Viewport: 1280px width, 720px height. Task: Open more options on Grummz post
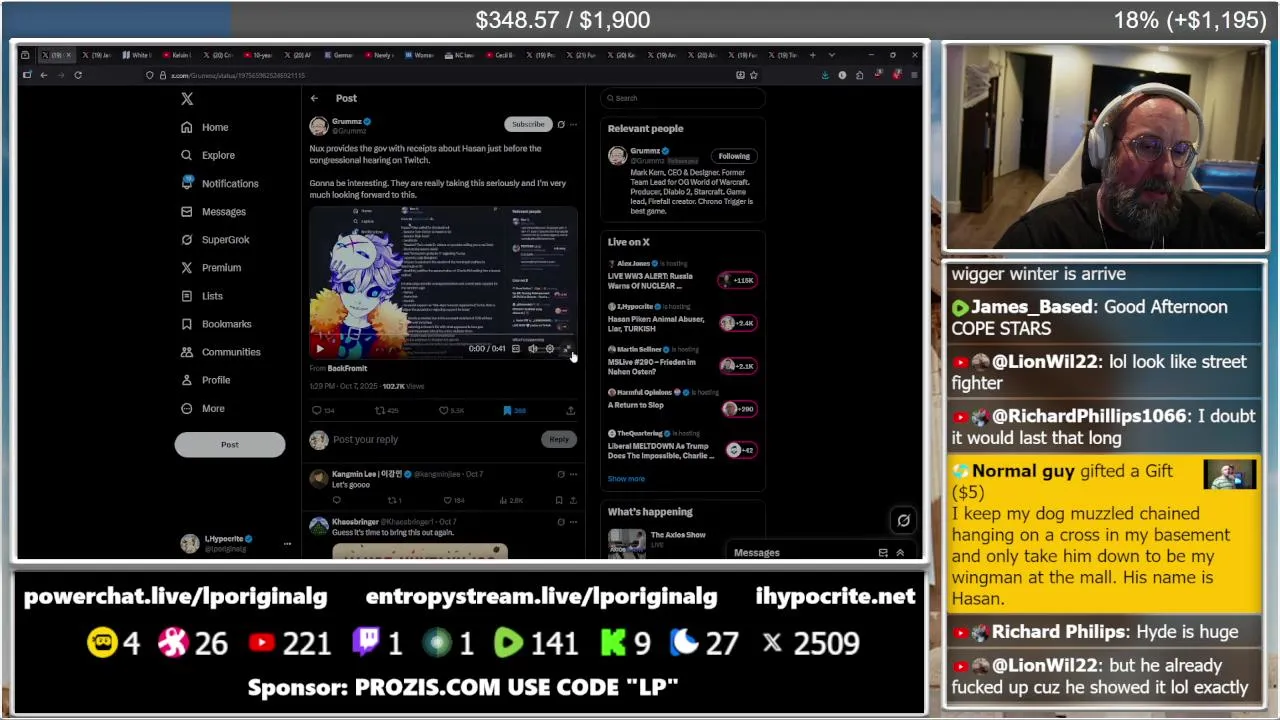pyautogui.click(x=573, y=124)
